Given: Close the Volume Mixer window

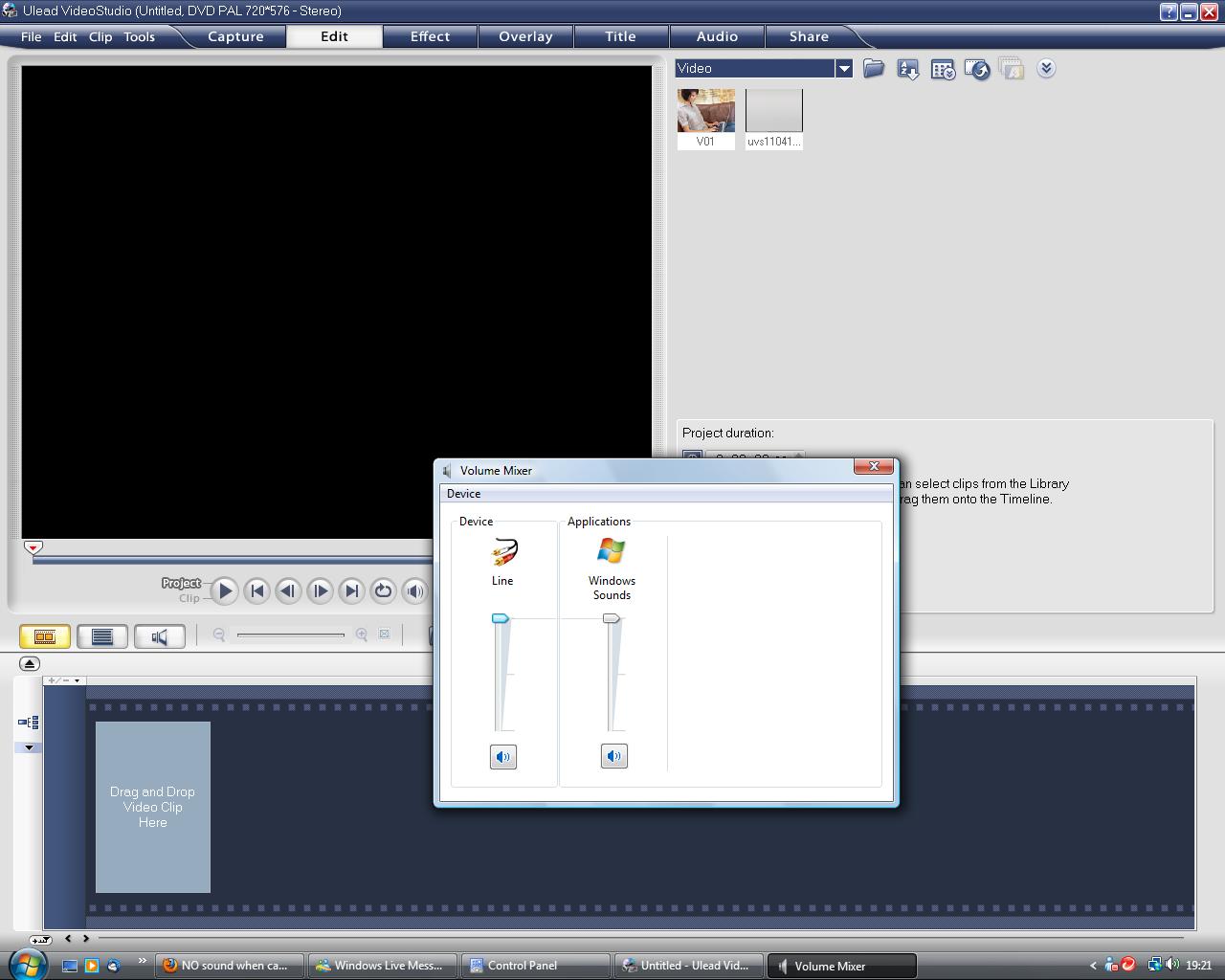Looking at the screenshot, I should (x=874, y=466).
